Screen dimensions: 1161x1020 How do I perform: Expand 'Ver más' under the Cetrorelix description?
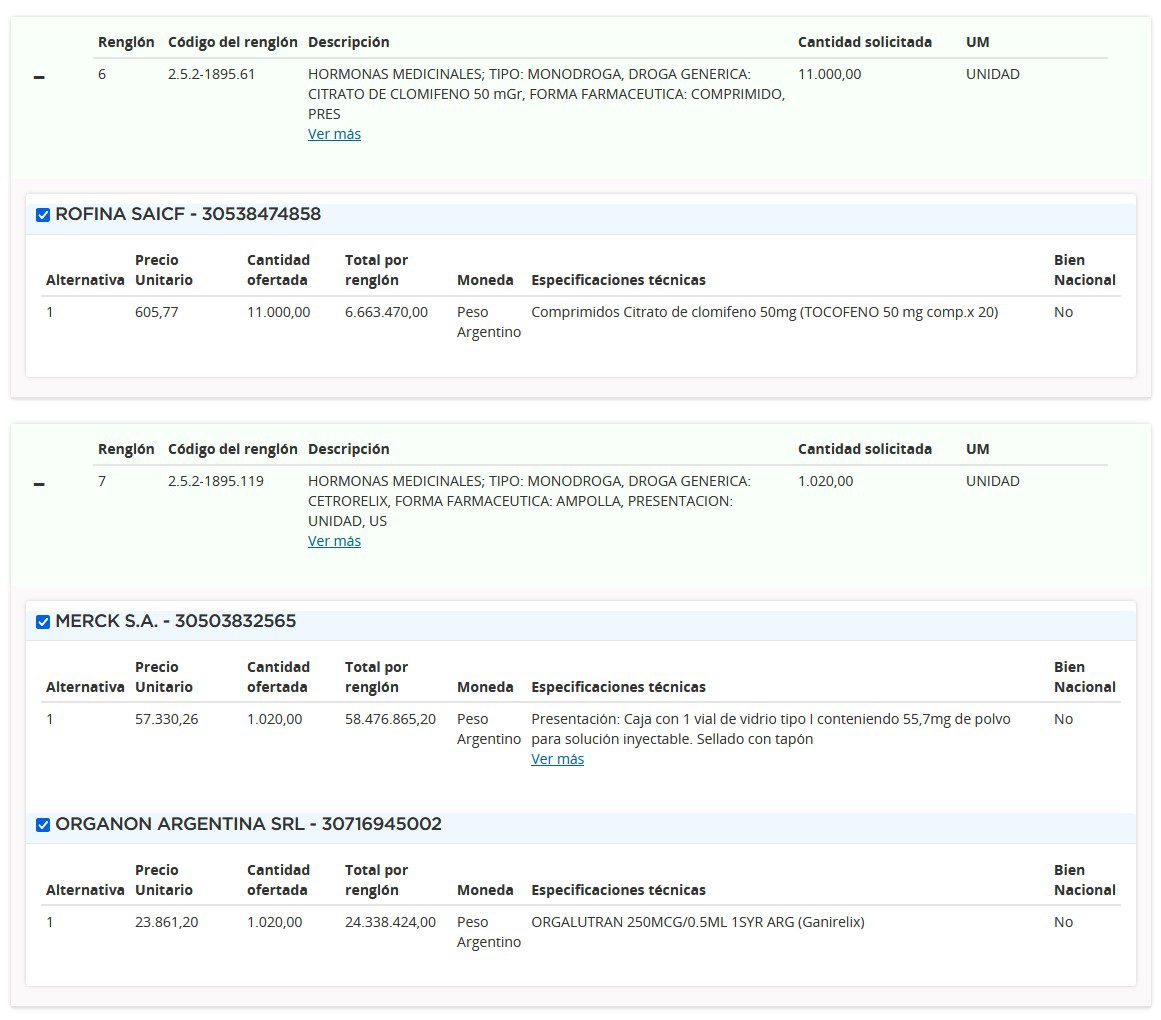pyautogui.click(x=334, y=541)
